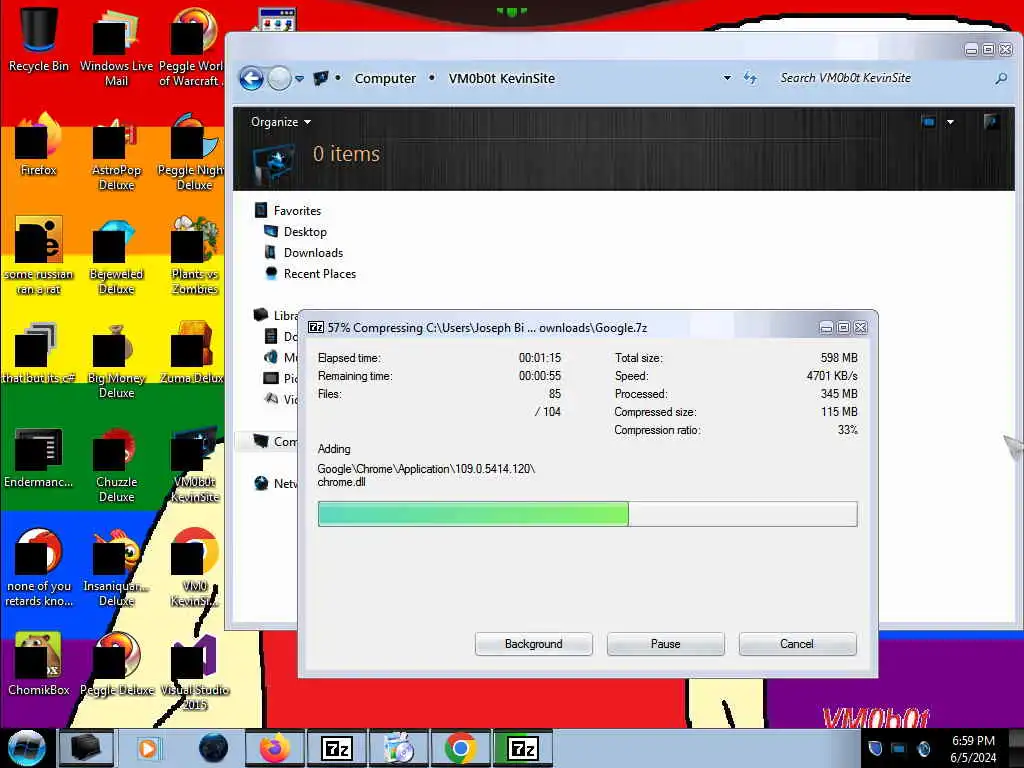Viewport: 1024px width, 768px height.
Task: Select Insaniquarium Deluxe desktop icon
Action: 116,568
